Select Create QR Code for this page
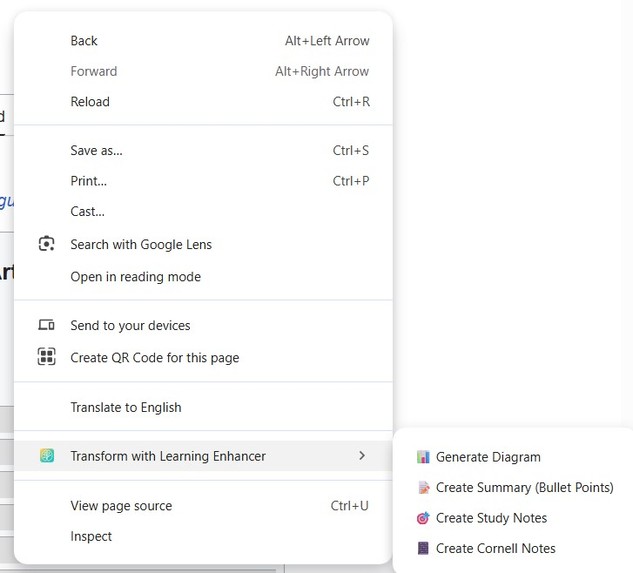Screen dimensions: 633x573 click(203, 357)
